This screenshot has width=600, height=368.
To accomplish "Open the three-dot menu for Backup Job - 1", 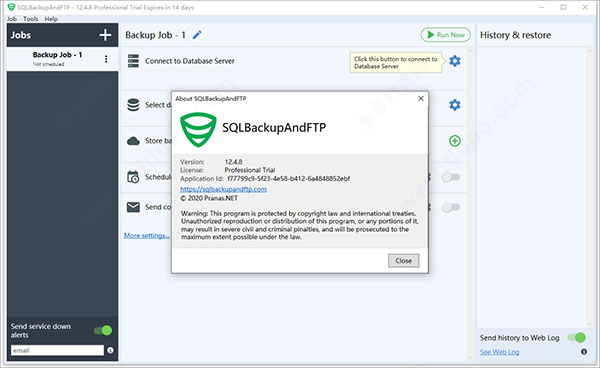I will tap(106, 59).
